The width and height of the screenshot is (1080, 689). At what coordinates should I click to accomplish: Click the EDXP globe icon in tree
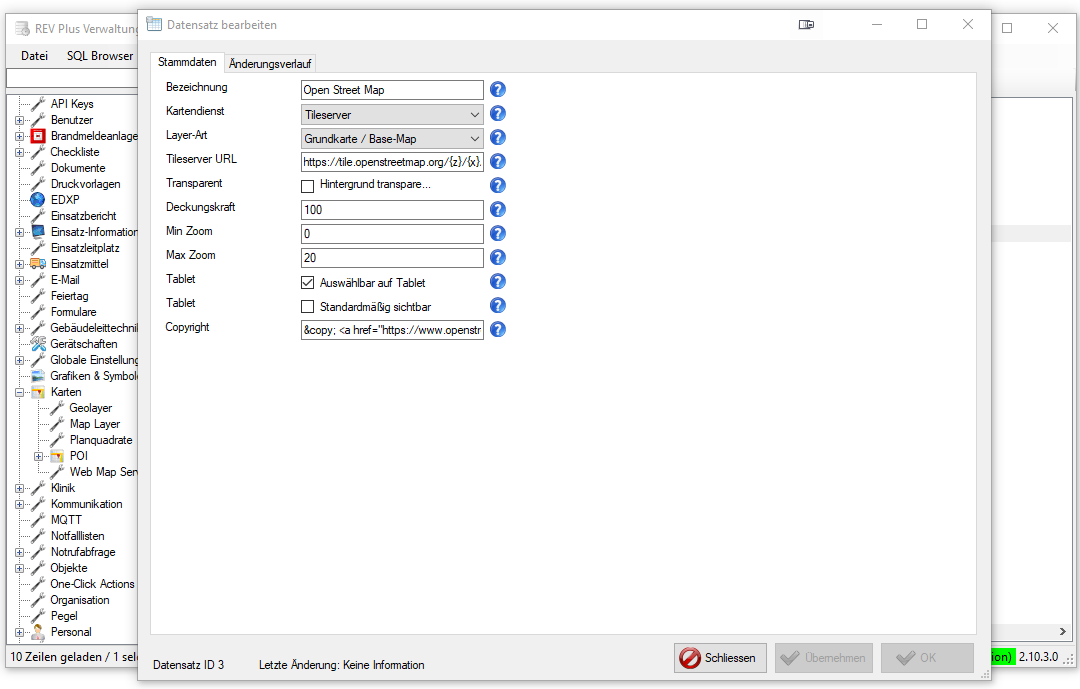click(x=38, y=200)
